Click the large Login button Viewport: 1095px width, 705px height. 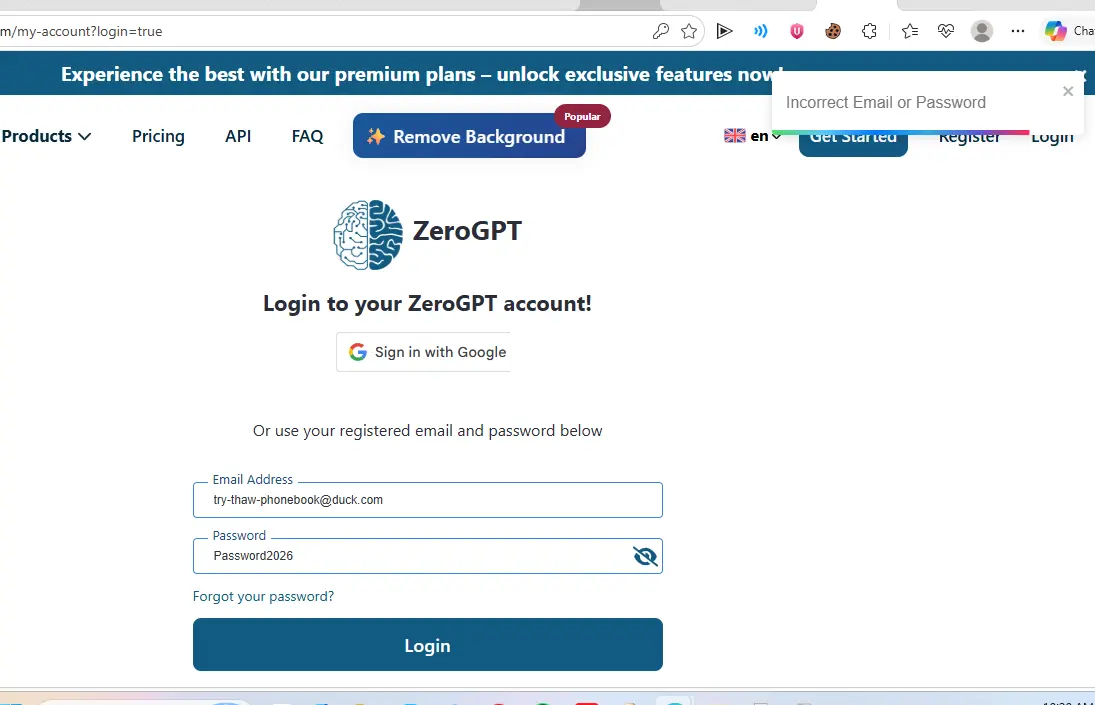point(427,644)
